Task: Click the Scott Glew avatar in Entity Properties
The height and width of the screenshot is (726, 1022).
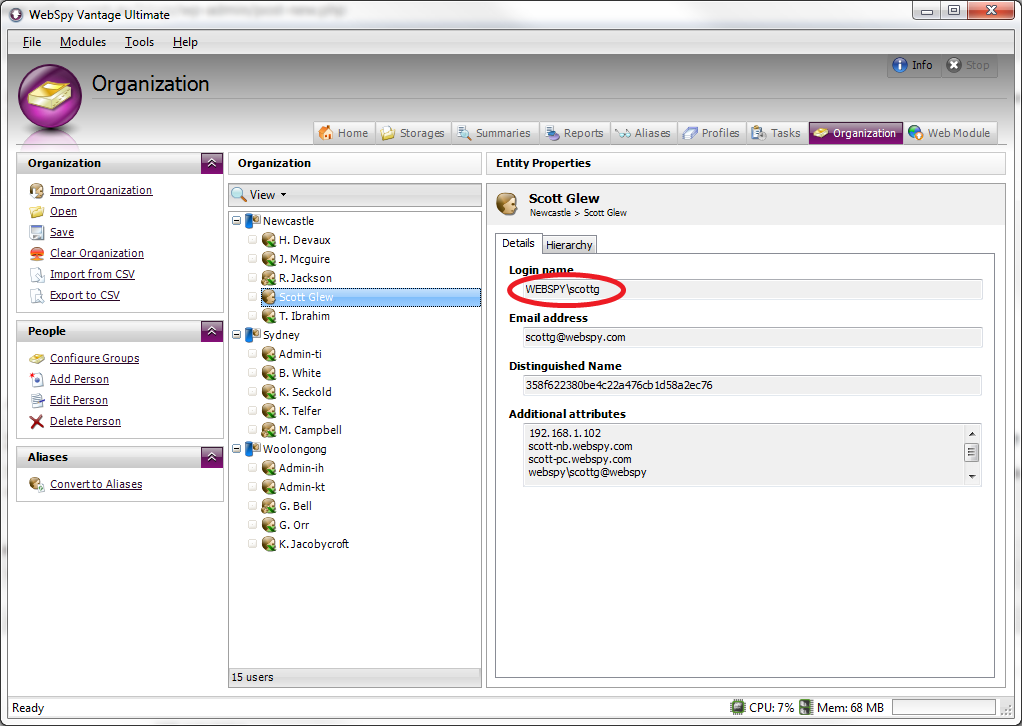Action: click(507, 203)
